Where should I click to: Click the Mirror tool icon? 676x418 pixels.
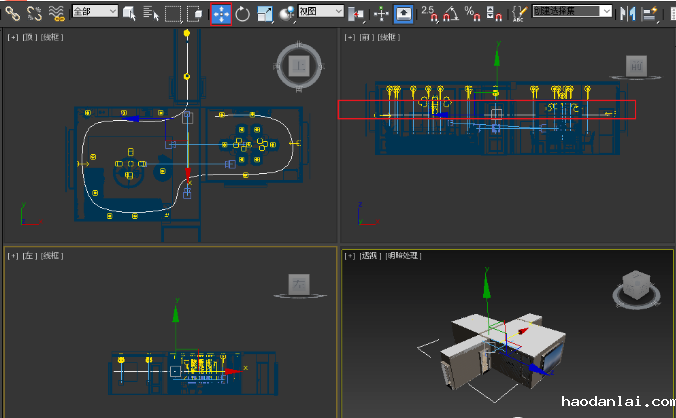(x=628, y=14)
